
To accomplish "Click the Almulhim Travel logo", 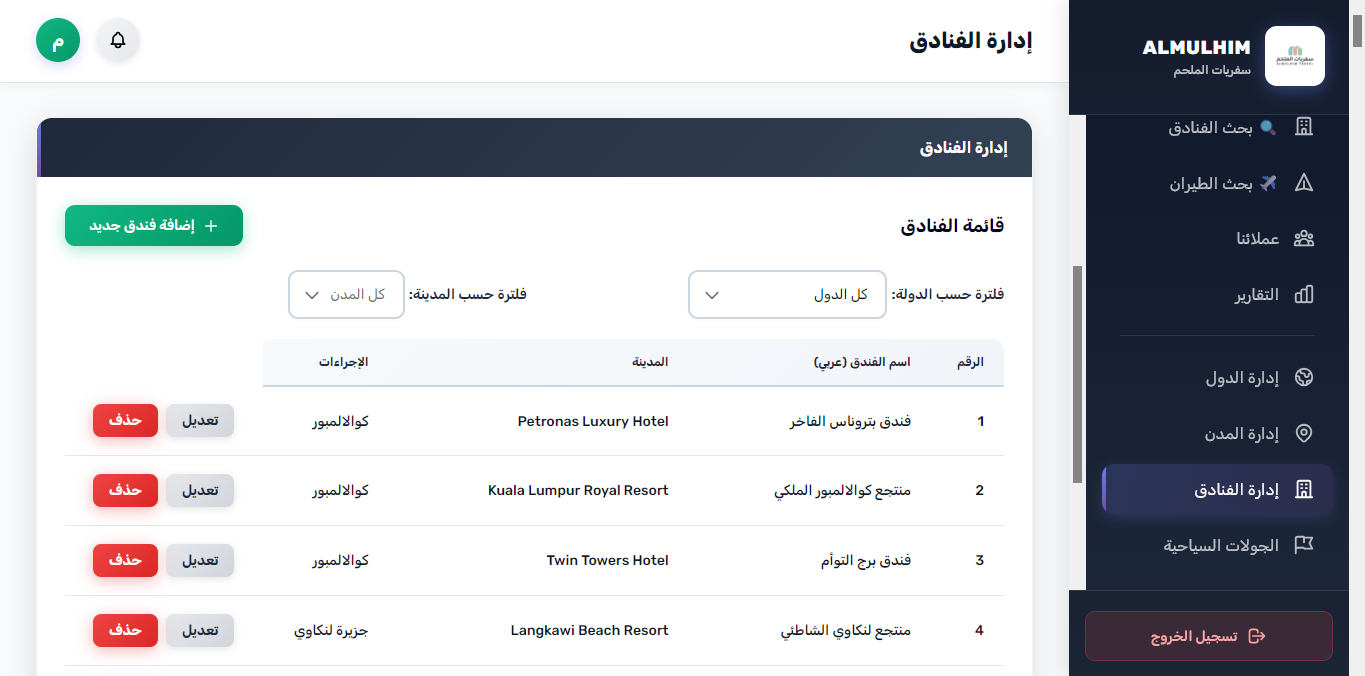I will coord(1295,56).
